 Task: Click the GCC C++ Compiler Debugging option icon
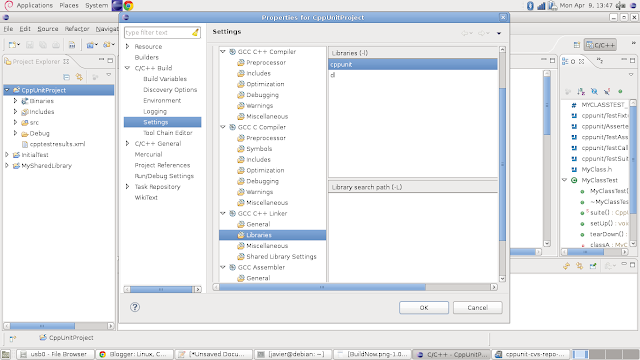click(241, 95)
